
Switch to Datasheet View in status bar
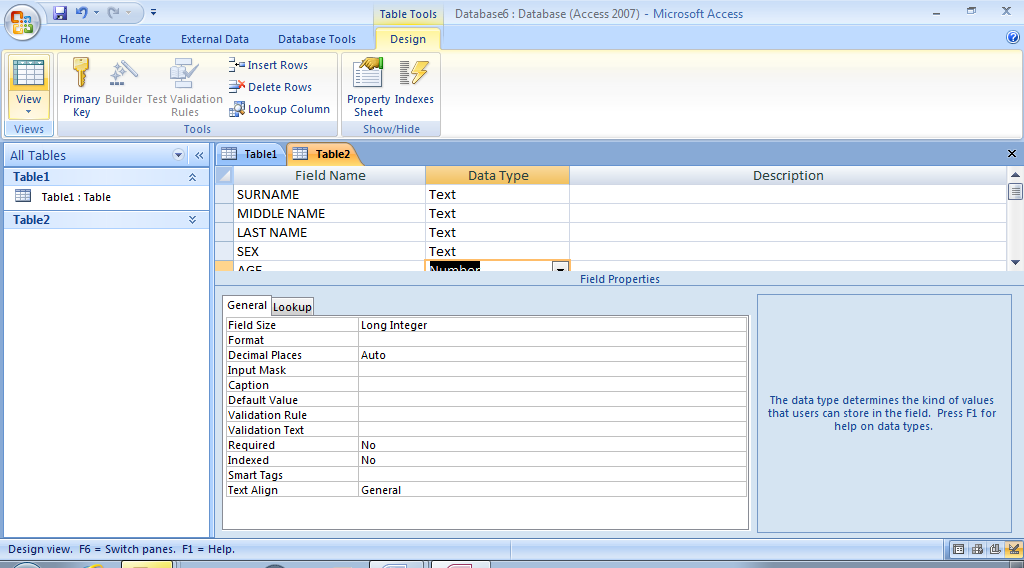959,549
